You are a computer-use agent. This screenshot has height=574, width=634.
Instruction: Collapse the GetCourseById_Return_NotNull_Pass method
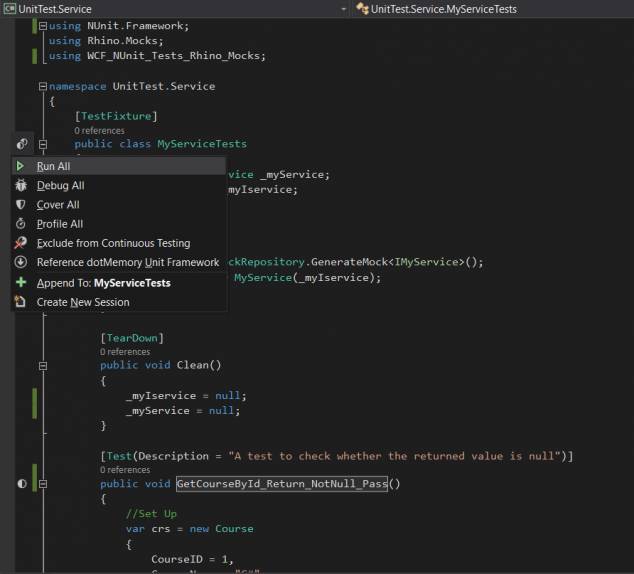pos(43,484)
